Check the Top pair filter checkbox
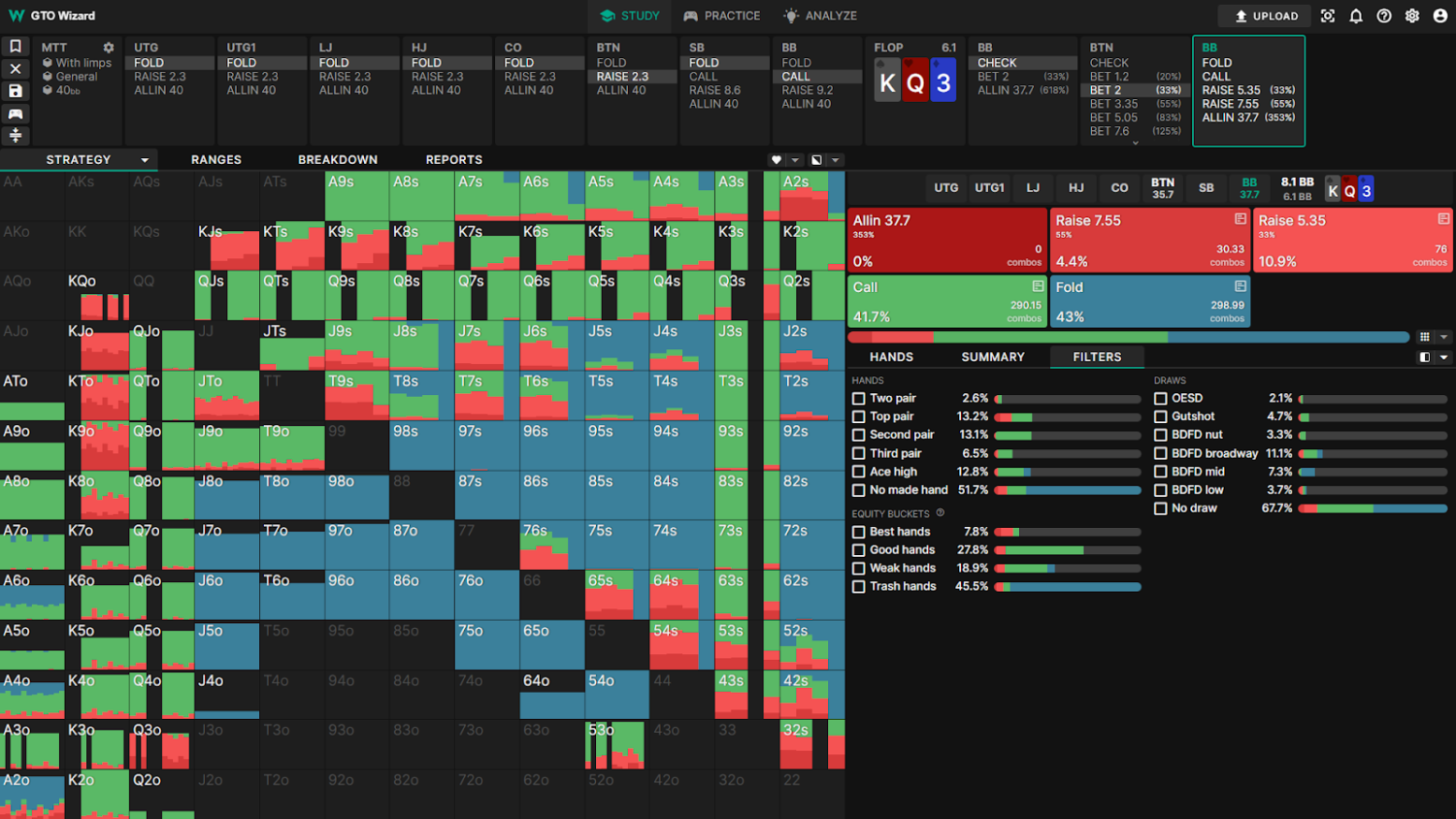1456x819 pixels. [858, 416]
